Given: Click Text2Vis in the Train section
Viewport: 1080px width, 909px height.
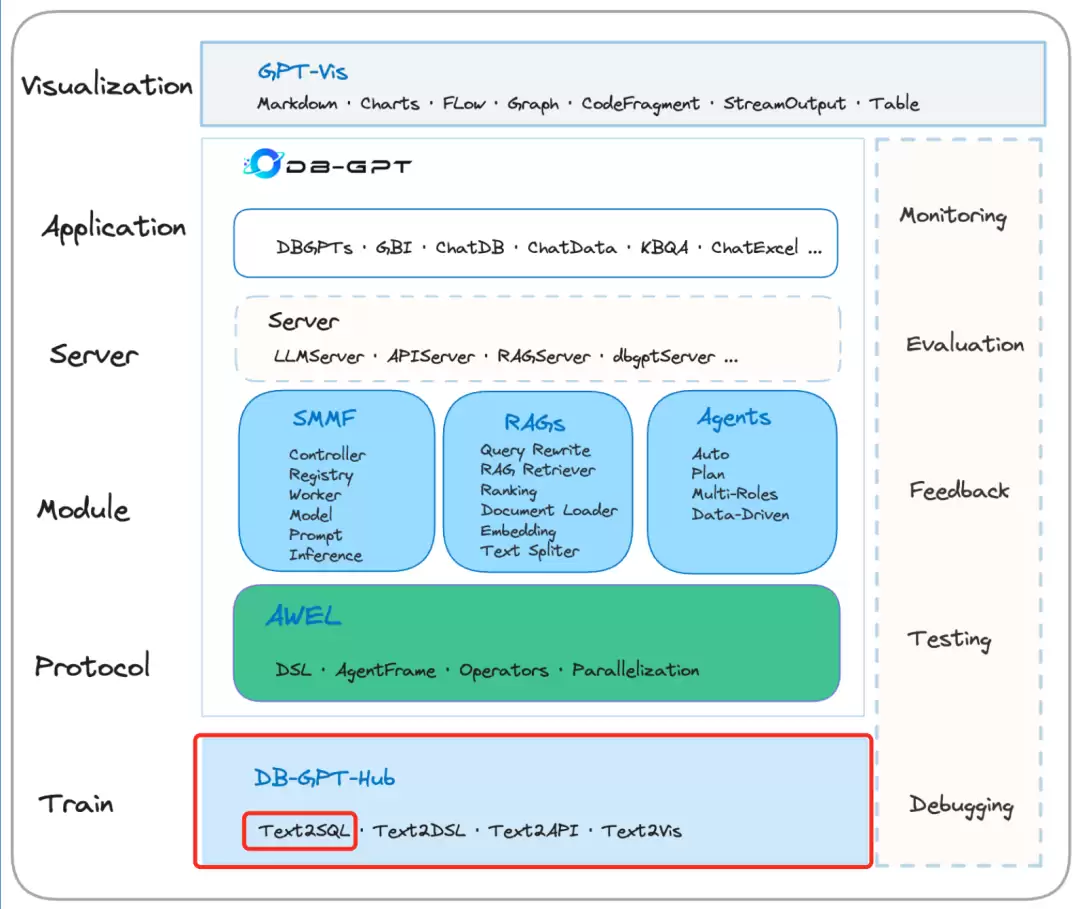Looking at the screenshot, I should [x=641, y=831].
